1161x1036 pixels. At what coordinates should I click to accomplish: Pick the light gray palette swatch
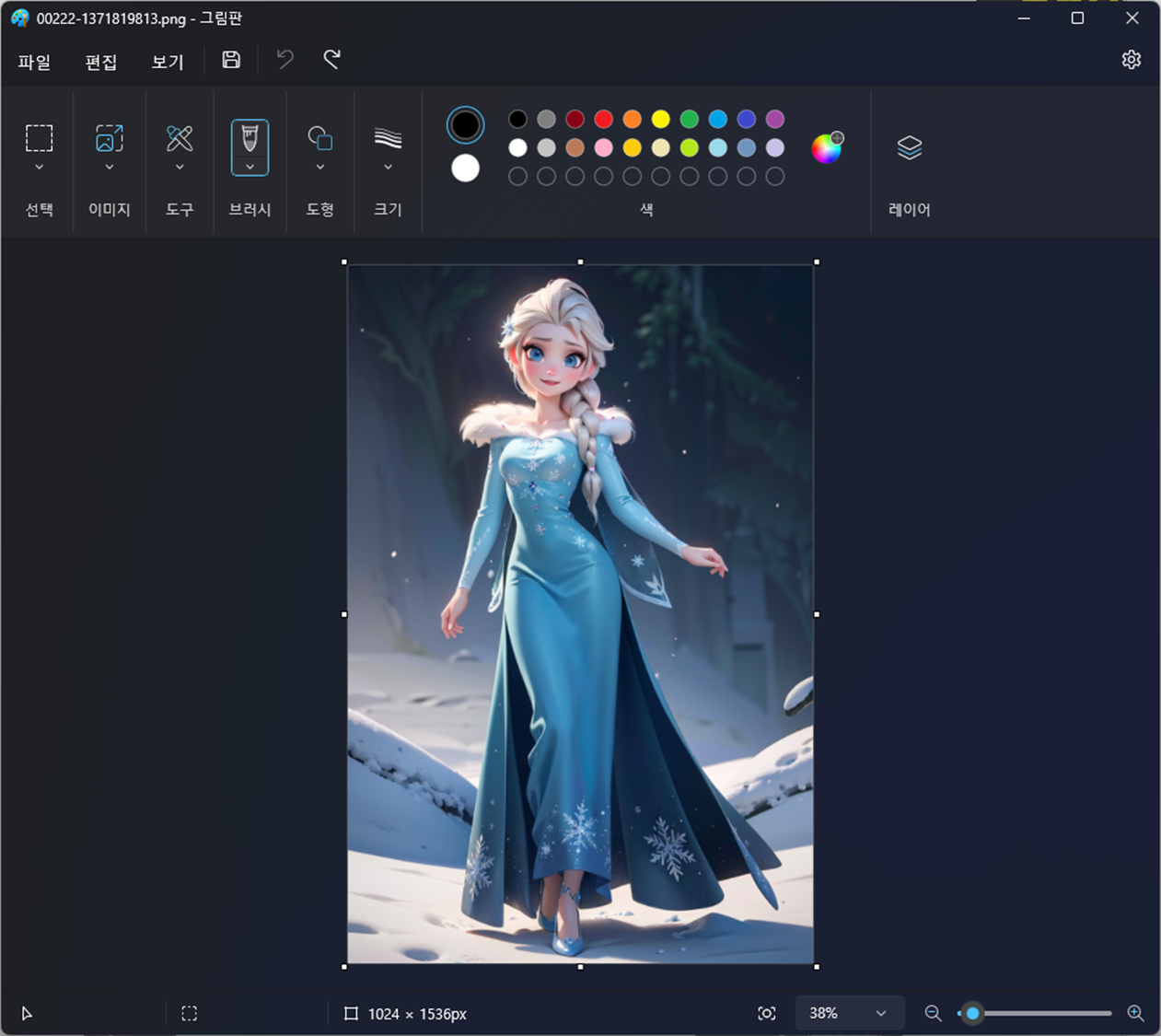[x=546, y=147]
